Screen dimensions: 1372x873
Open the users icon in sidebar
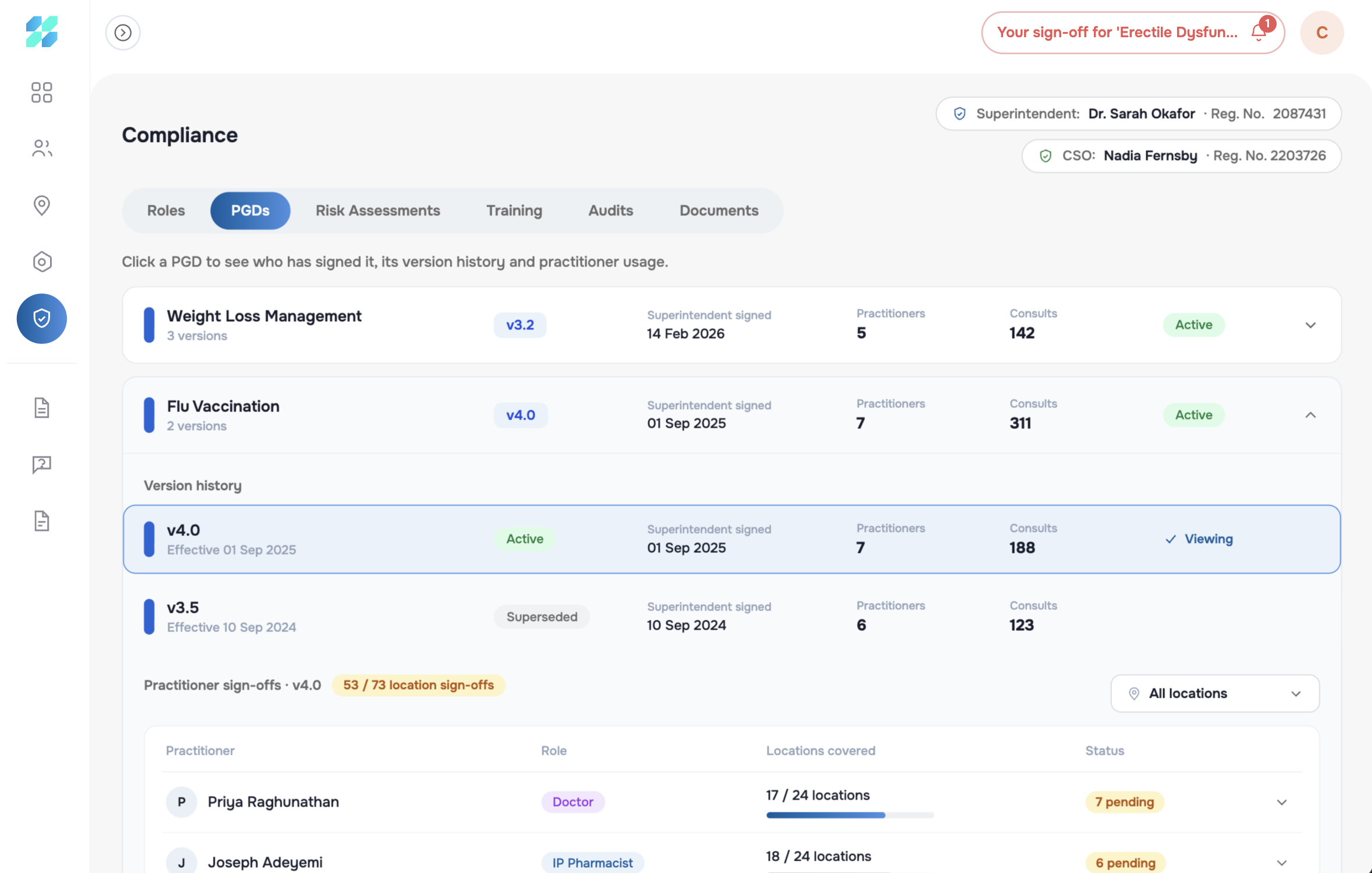[x=41, y=148]
